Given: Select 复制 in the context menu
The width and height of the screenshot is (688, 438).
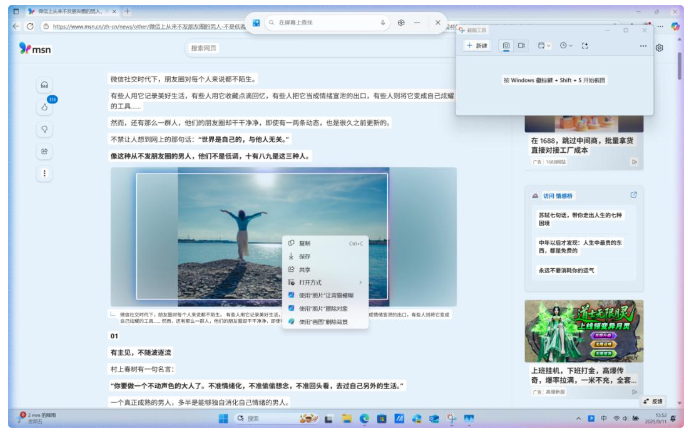Looking at the screenshot, I should [325, 243].
